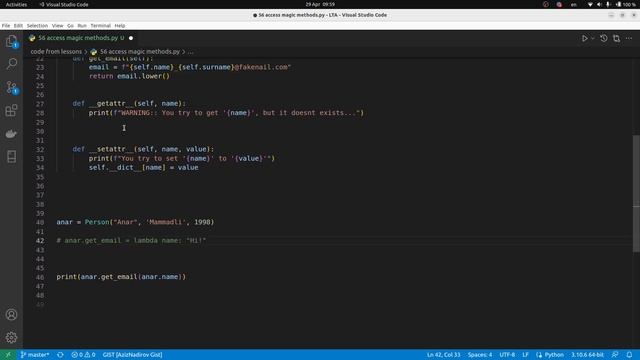Screen dimensions: 640x360
Task: Click GIST [AzizNadirov Gist] status item
Action: click(x=132, y=355)
